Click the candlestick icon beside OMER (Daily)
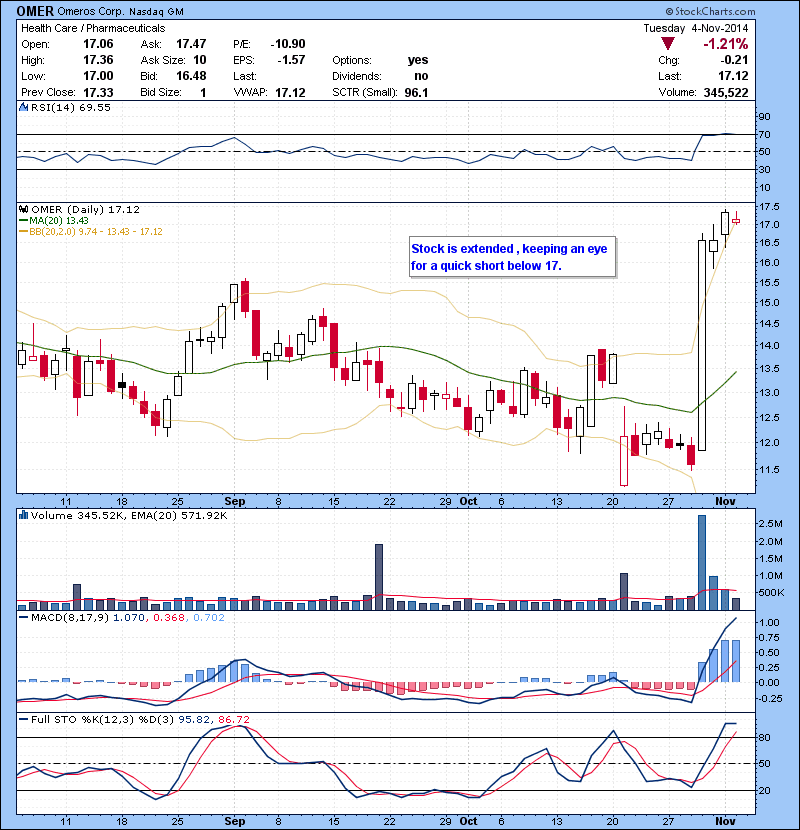The width and height of the screenshot is (800, 830). 24,209
